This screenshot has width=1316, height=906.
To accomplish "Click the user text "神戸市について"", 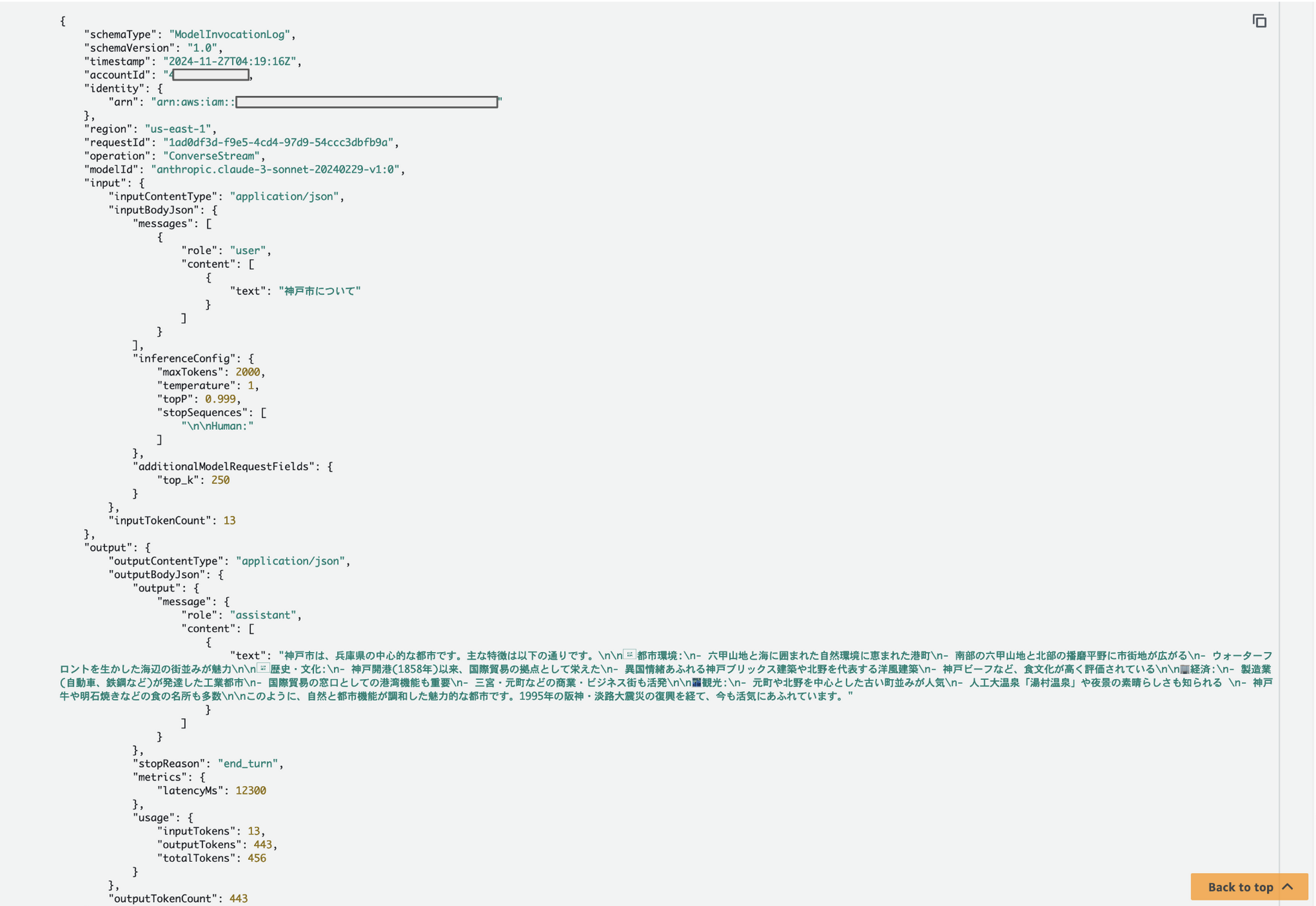I will point(319,291).
